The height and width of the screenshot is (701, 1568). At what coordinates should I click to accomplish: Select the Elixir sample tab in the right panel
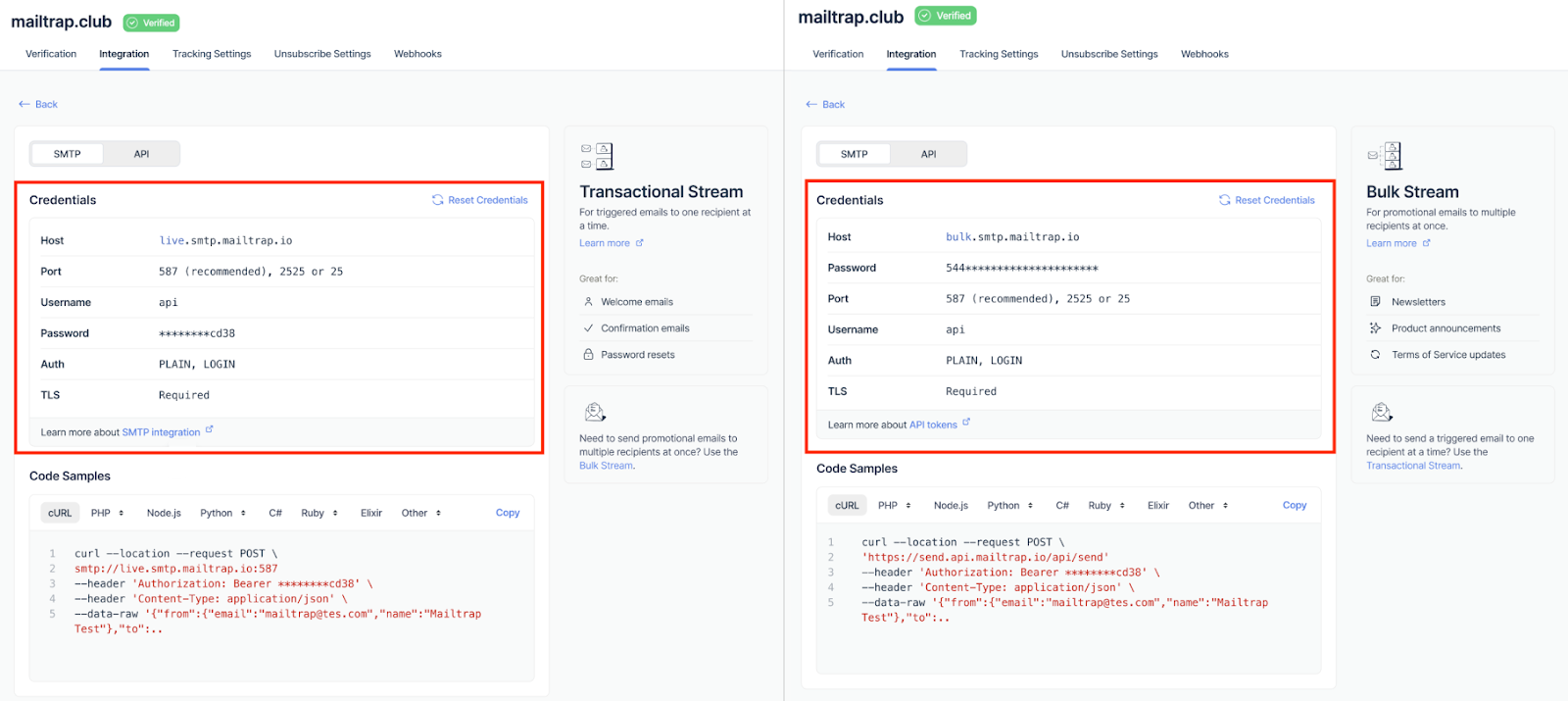click(x=1158, y=506)
